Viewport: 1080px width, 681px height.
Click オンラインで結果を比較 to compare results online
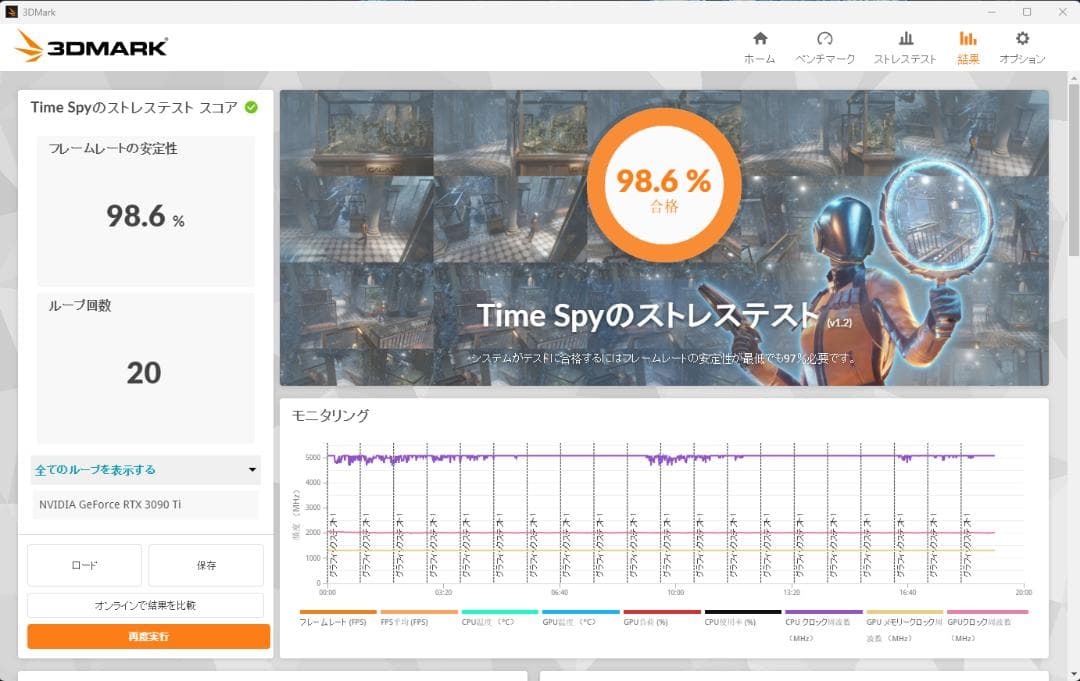[145, 604]
